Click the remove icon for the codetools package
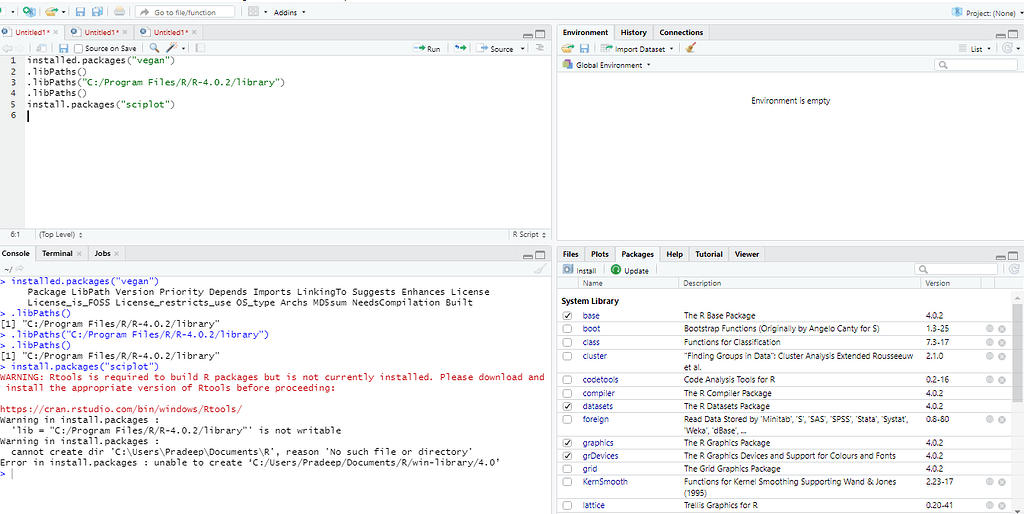The height and width of the screenshot is (514, 1024). tap(1001, 379)
